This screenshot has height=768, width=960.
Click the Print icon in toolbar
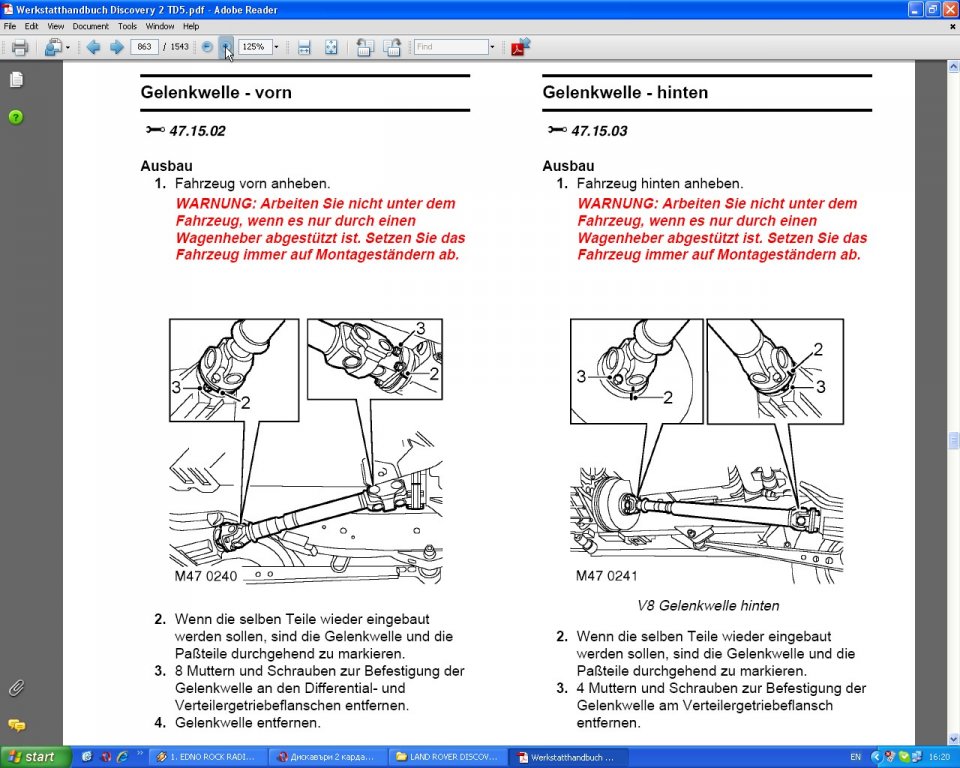coord(20,47)
